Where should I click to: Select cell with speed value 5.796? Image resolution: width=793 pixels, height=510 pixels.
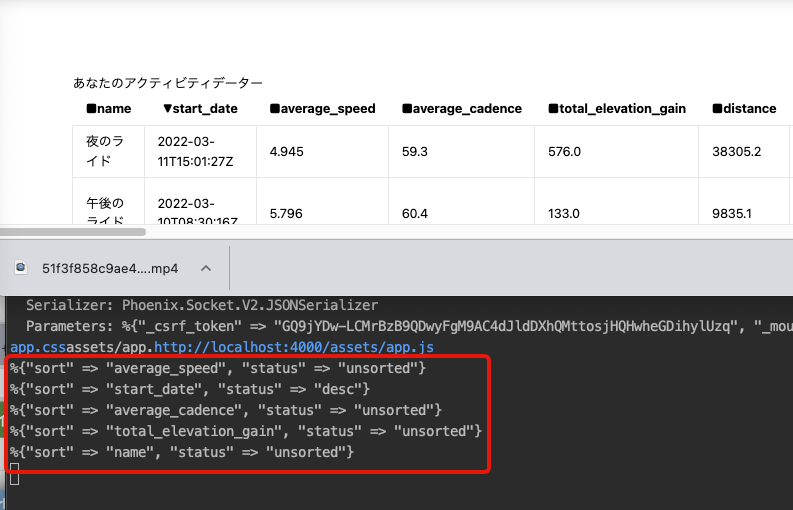[x=322, y=201]
